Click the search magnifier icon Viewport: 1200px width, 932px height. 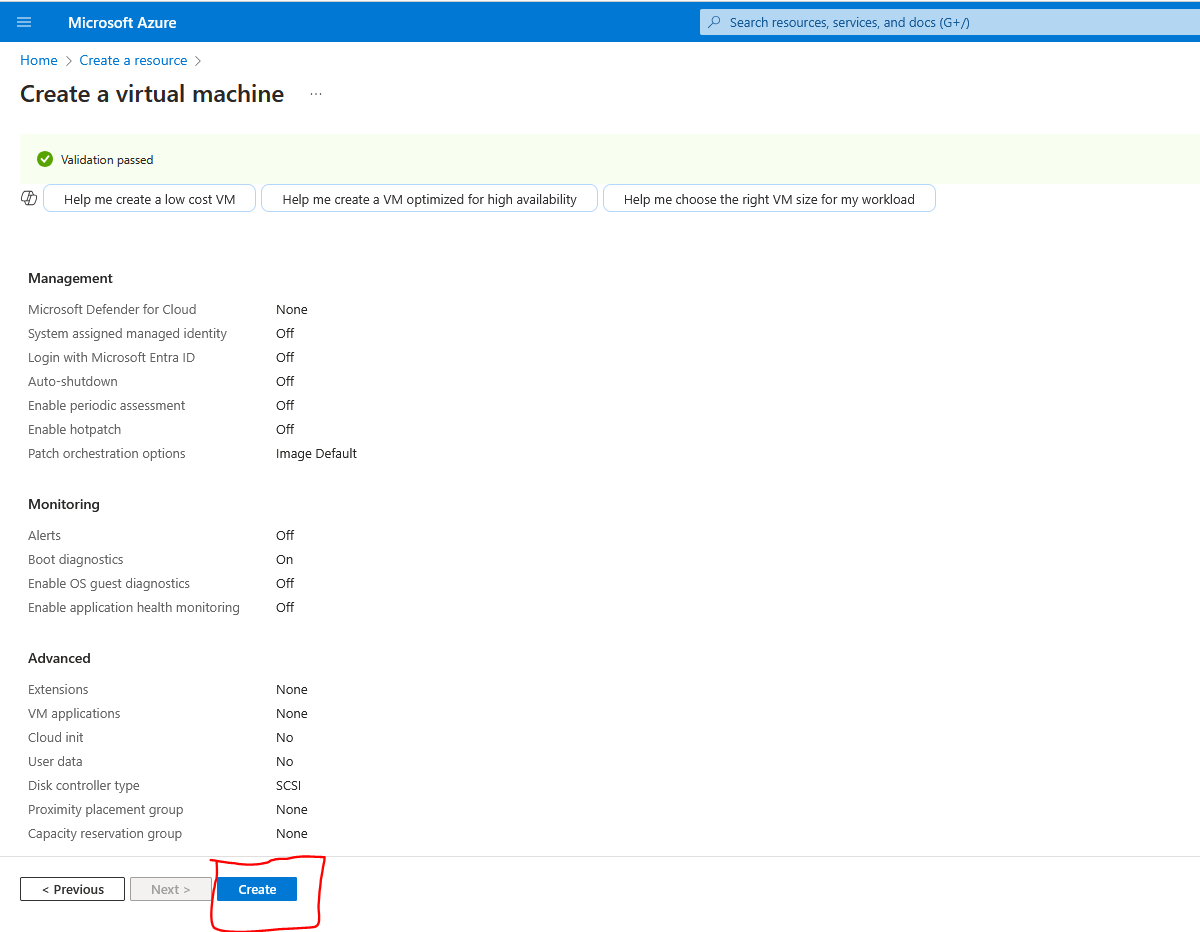click(x=714, y=22)
